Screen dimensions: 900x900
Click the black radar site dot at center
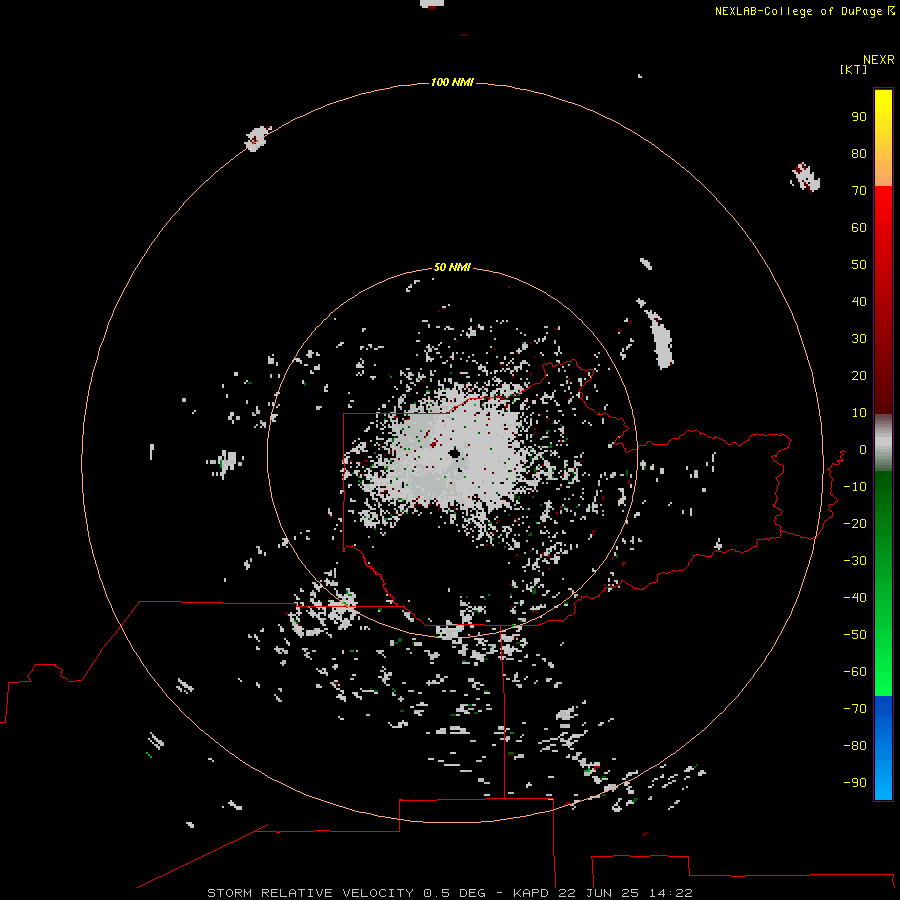pos(455,453)
